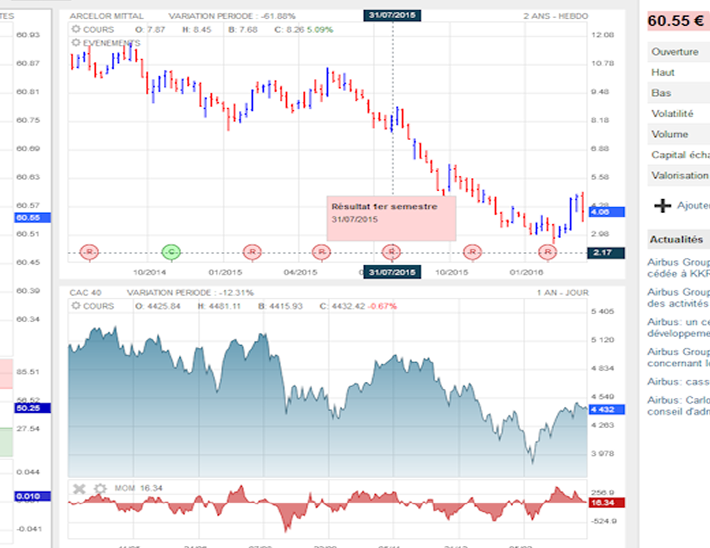Select the R event marker near 01/2015
Image resolution: width=710 pixels, height=548 pixels.
(x=252, y=252)
